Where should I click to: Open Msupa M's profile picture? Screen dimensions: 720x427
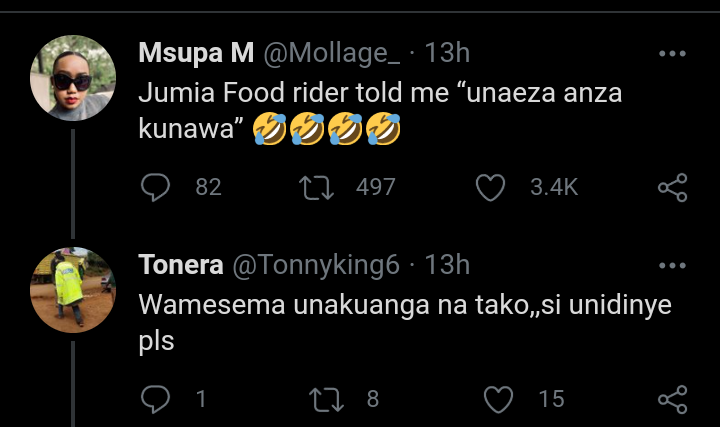[74, 78]
